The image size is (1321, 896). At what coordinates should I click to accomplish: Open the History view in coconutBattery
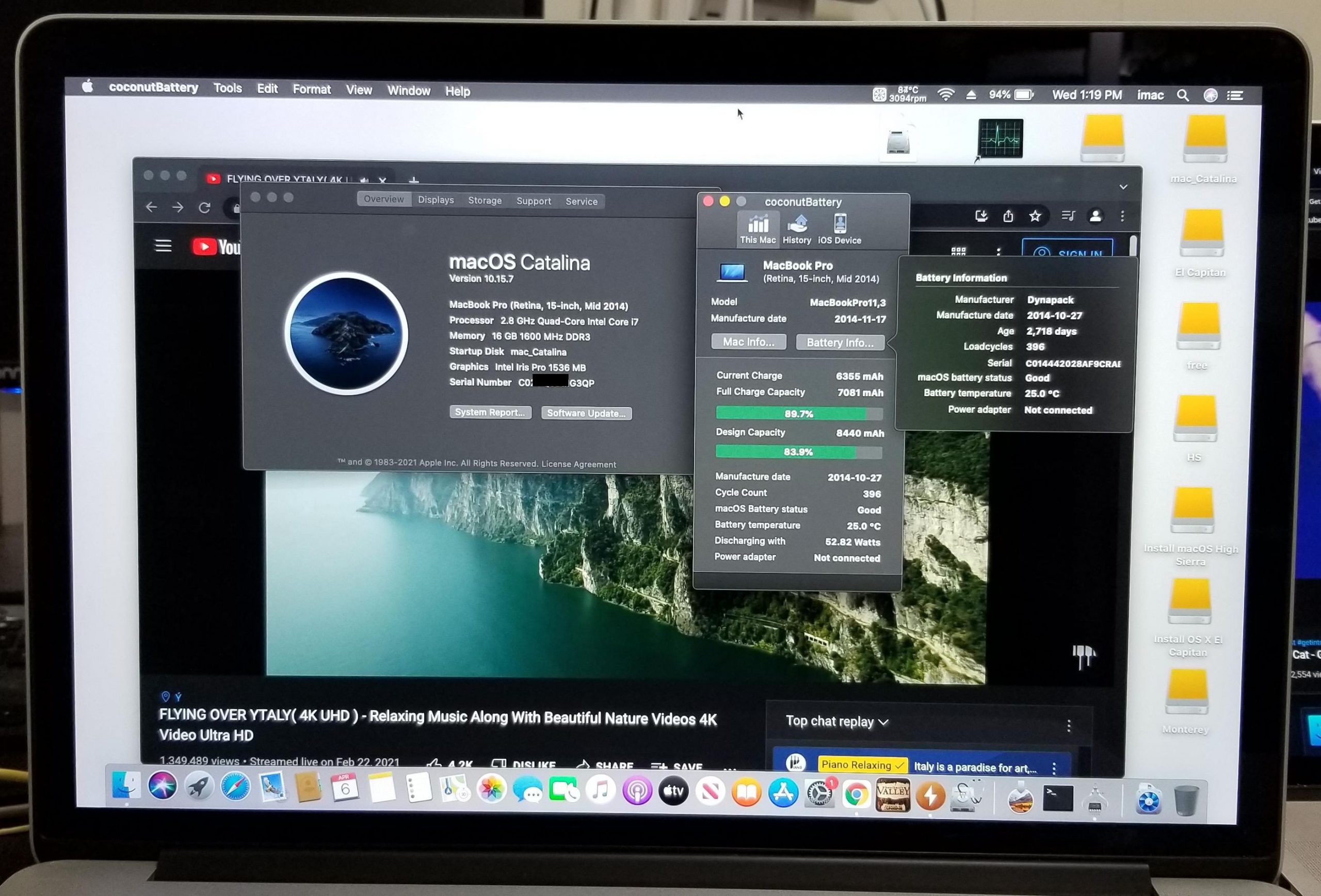click(797, 229)
